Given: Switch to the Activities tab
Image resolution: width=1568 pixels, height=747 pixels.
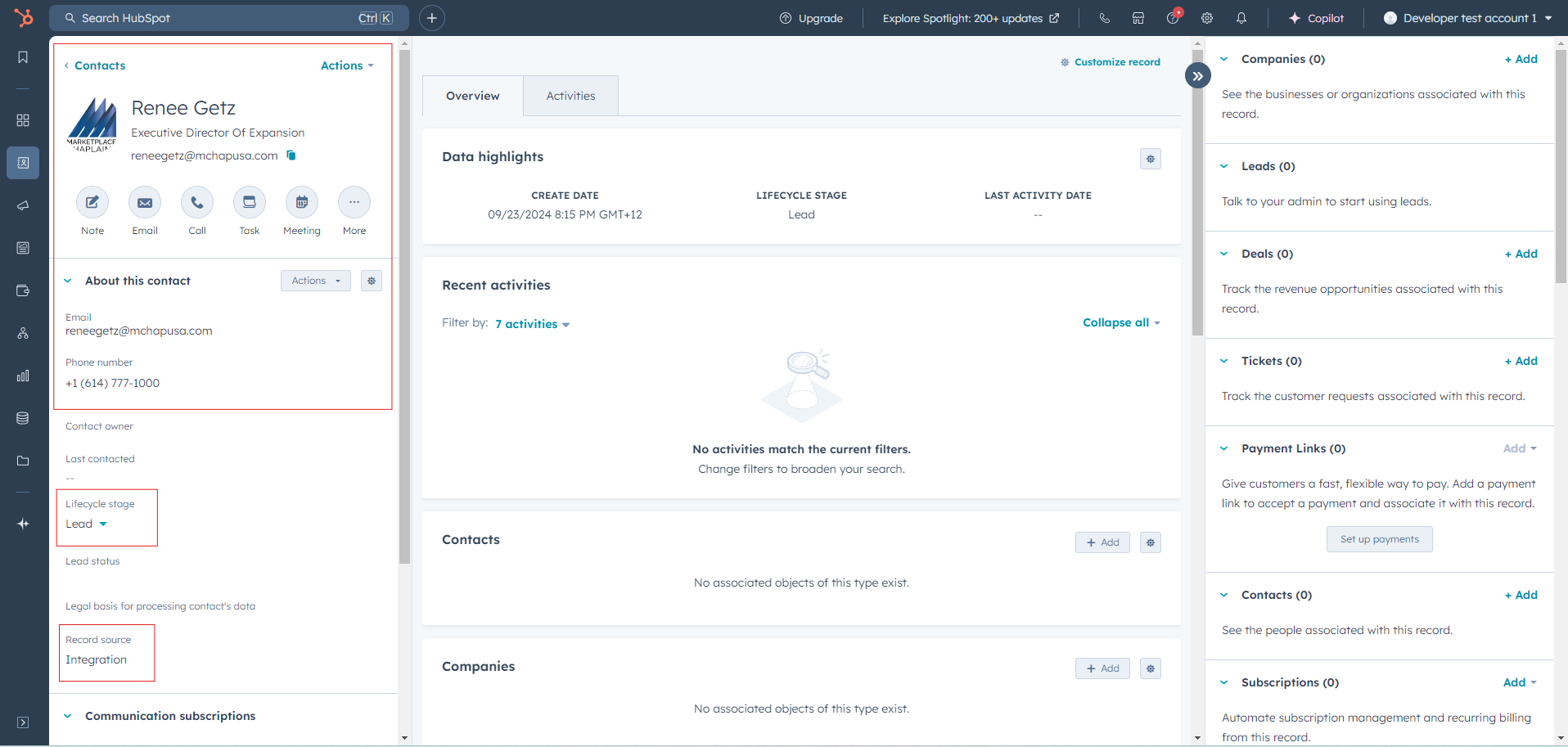Looking at the screenshot, I should click(x=570, y=96).
